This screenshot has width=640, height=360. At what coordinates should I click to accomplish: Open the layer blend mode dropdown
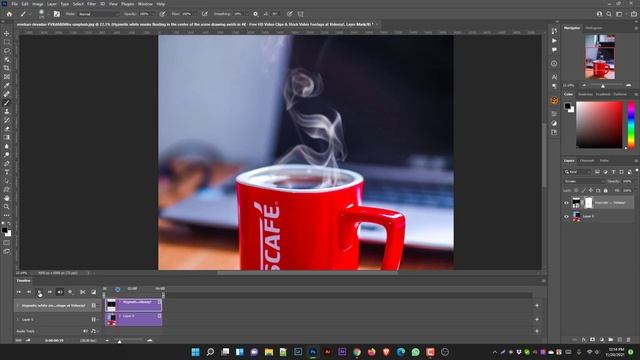583,181
